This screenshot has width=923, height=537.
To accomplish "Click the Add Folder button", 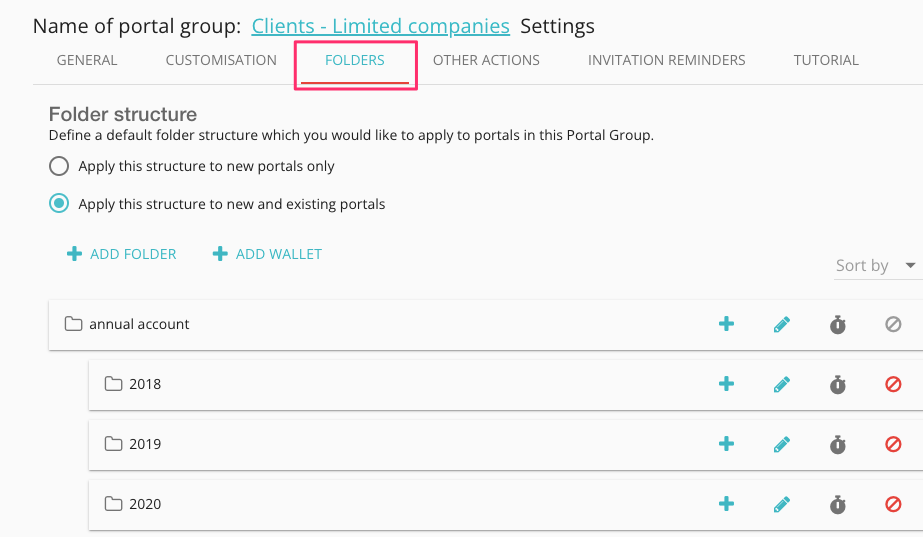I will [x=122, y=254].
